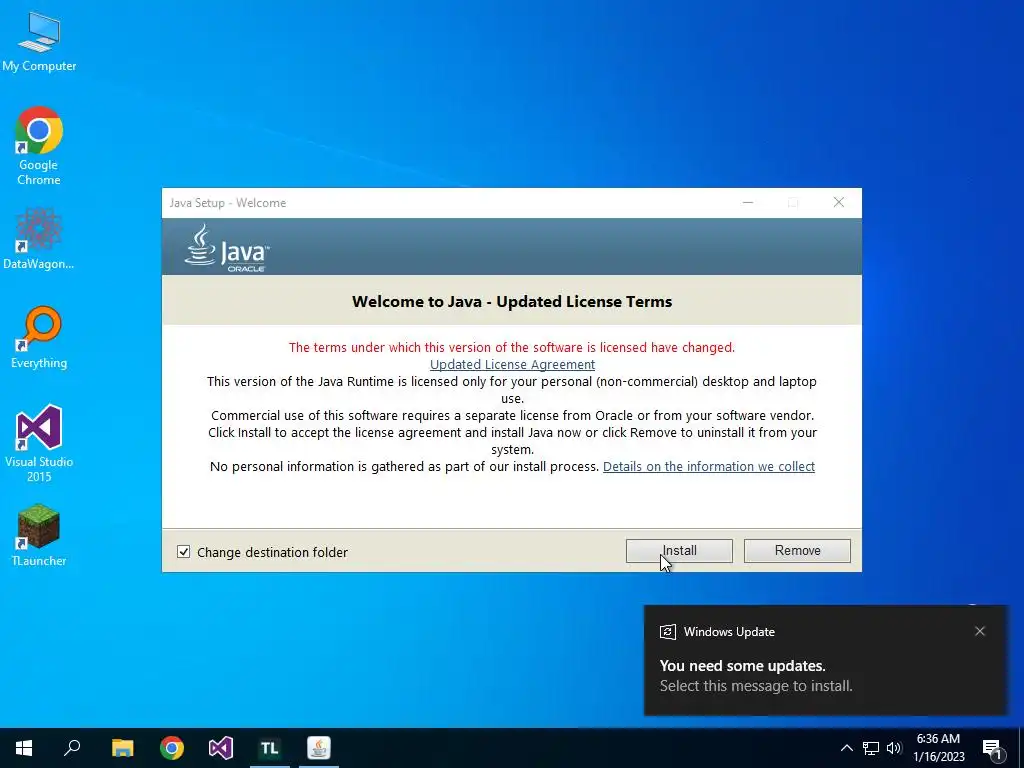Screen dimensions: 1024x768
Task: Open network status tray icon
Action: pos(871,748)
